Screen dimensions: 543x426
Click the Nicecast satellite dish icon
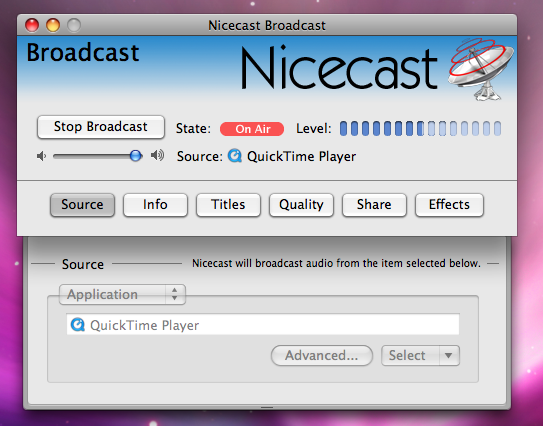click(481, 69)
